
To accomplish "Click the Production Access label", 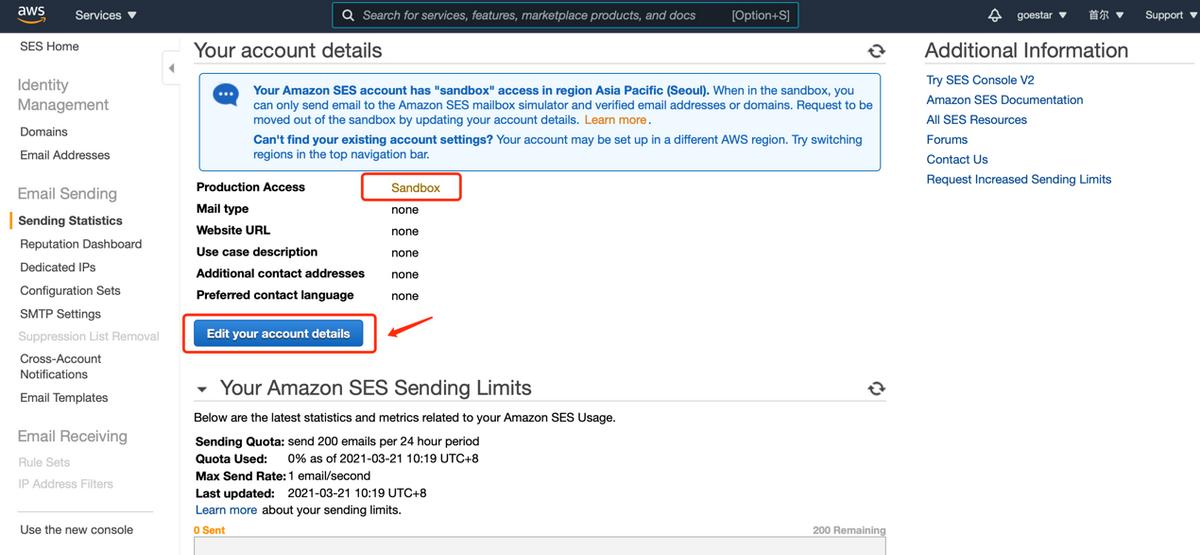I will tap(251, 187).
